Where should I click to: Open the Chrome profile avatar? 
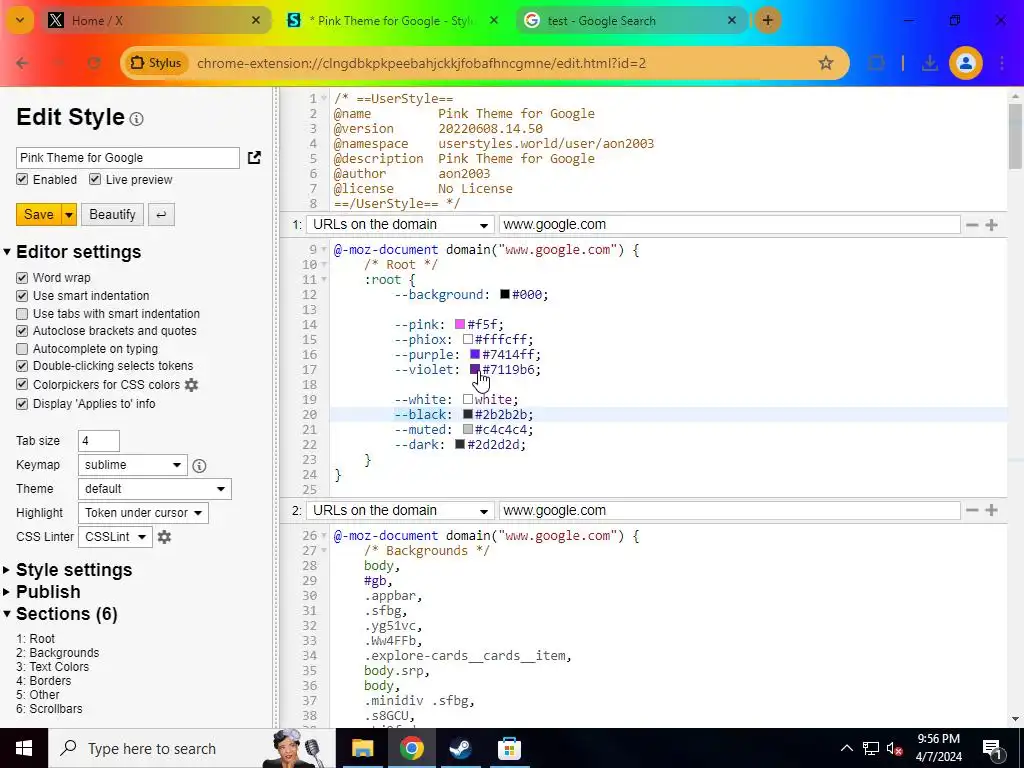966,63
